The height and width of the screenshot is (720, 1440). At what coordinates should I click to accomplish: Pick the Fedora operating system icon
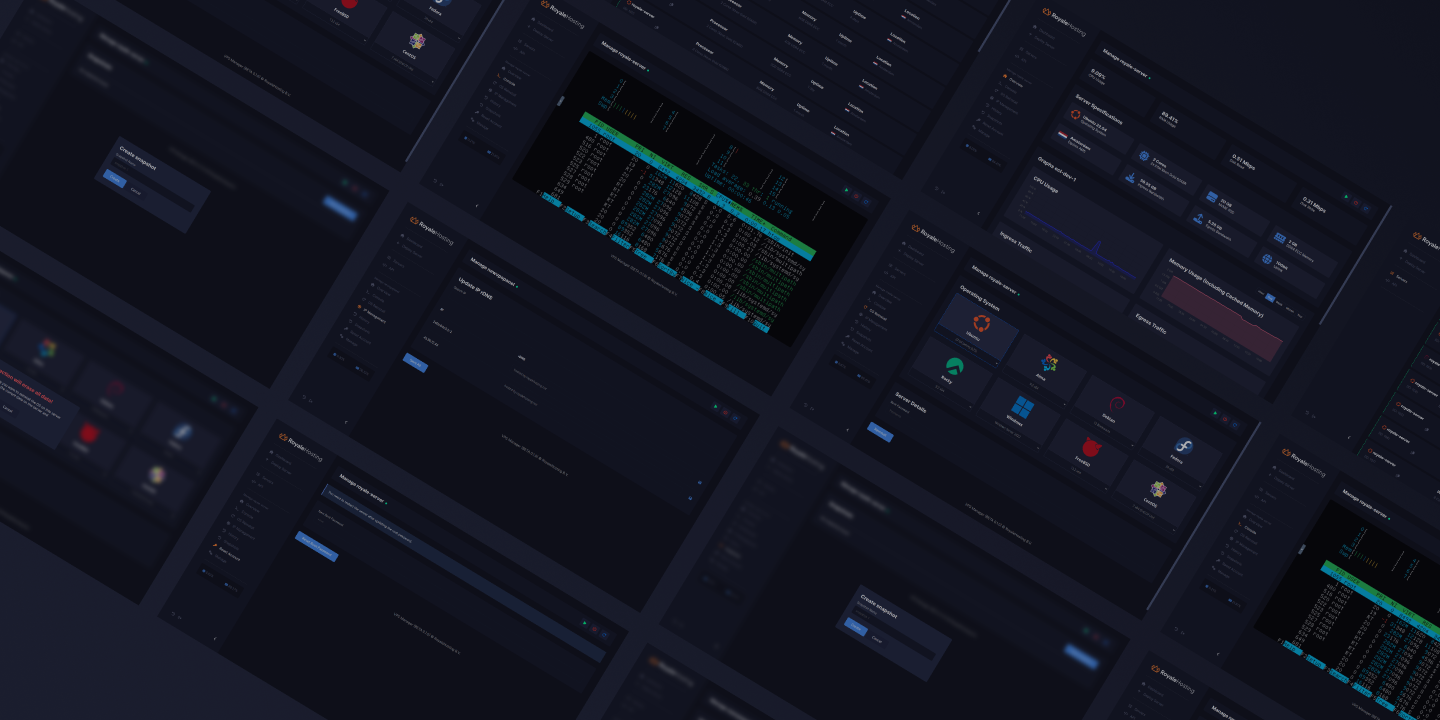tap(1185, 446)
